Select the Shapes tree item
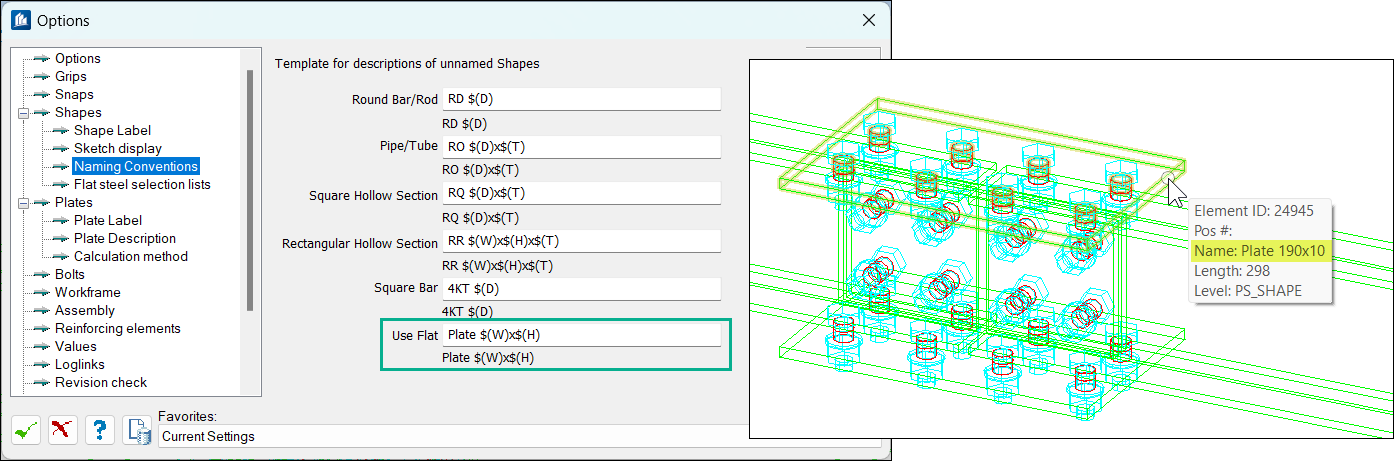The width and height of the screenshot is (1394, 461). click(x=78, y=113)
